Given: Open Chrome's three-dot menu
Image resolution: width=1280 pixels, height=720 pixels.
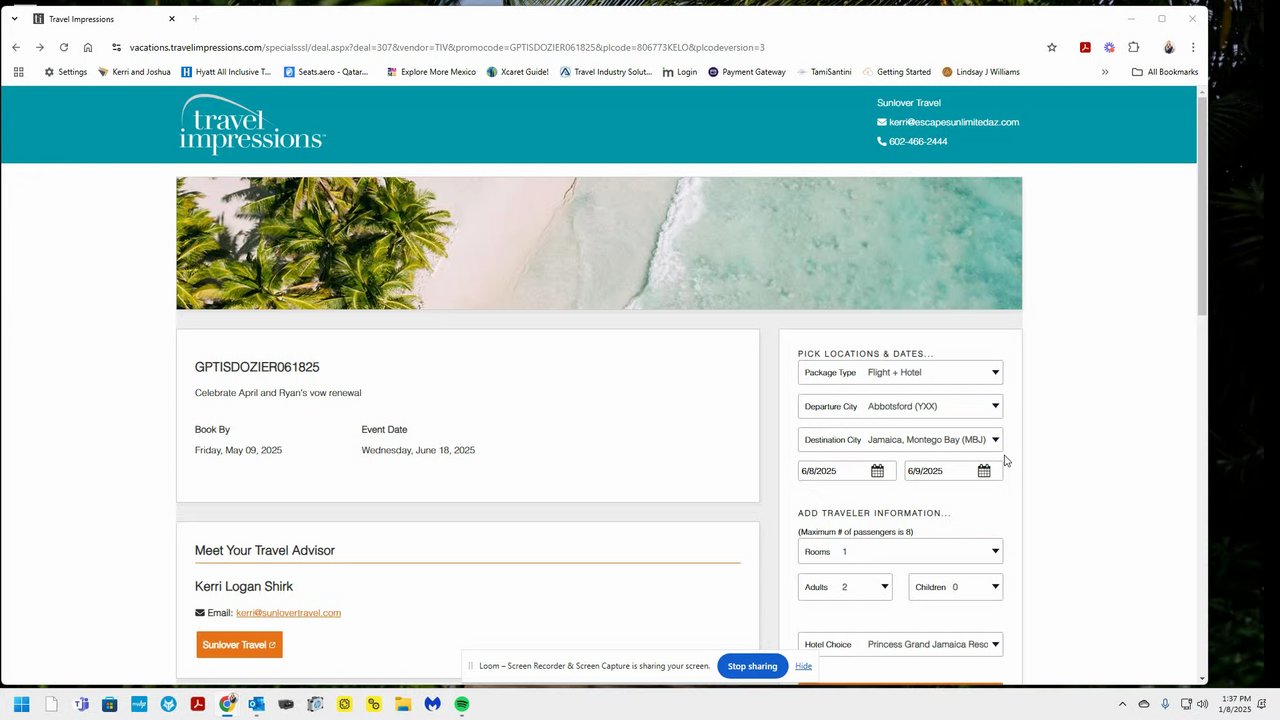Looking at the screenshot, I should (1193, 47).
